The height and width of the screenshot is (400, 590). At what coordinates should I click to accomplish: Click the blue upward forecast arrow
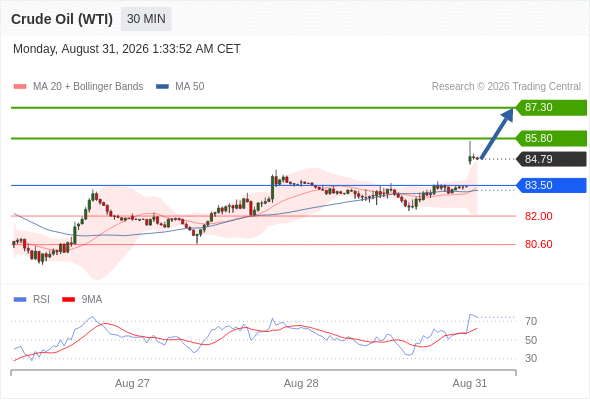click(x=497, y=133)
